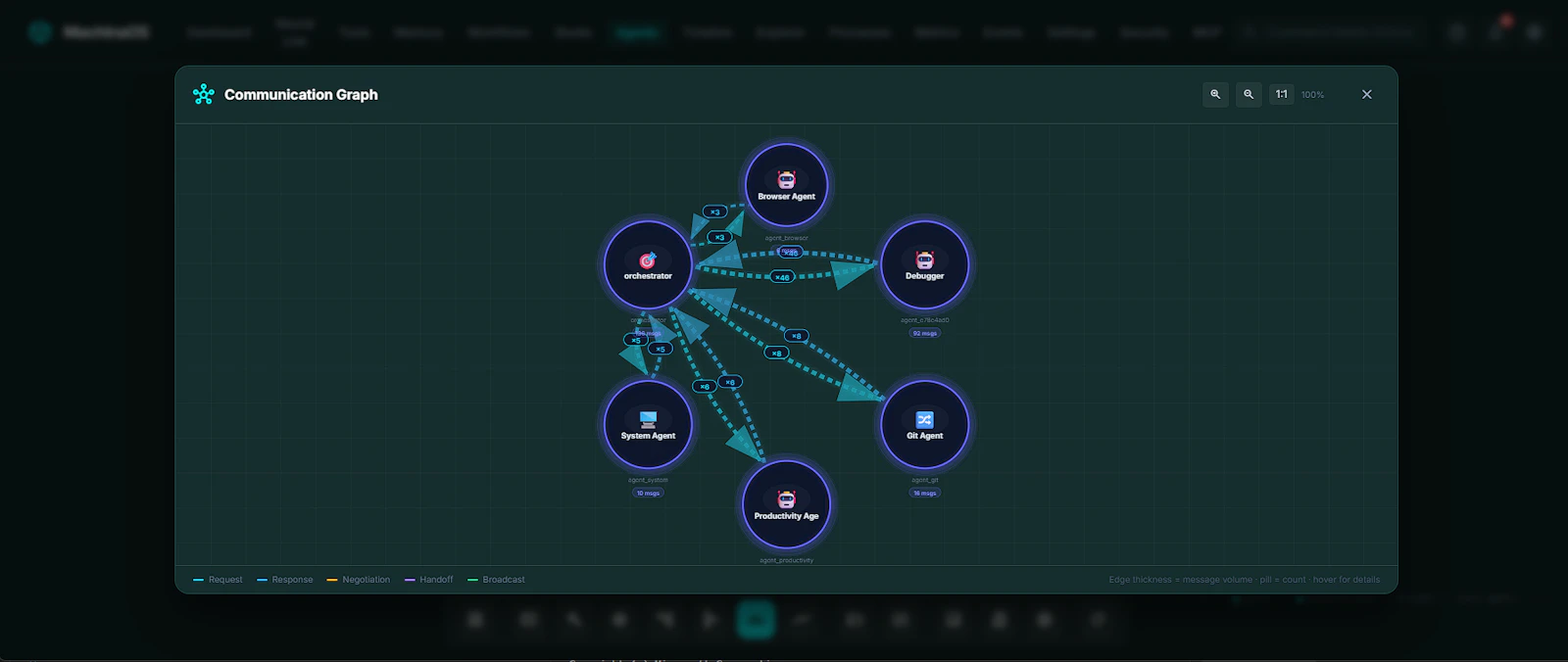This screenshot has height=662, width=1568.
Task: Reset graph zoom with the 1:1 button
Action: coord(1281,94)
